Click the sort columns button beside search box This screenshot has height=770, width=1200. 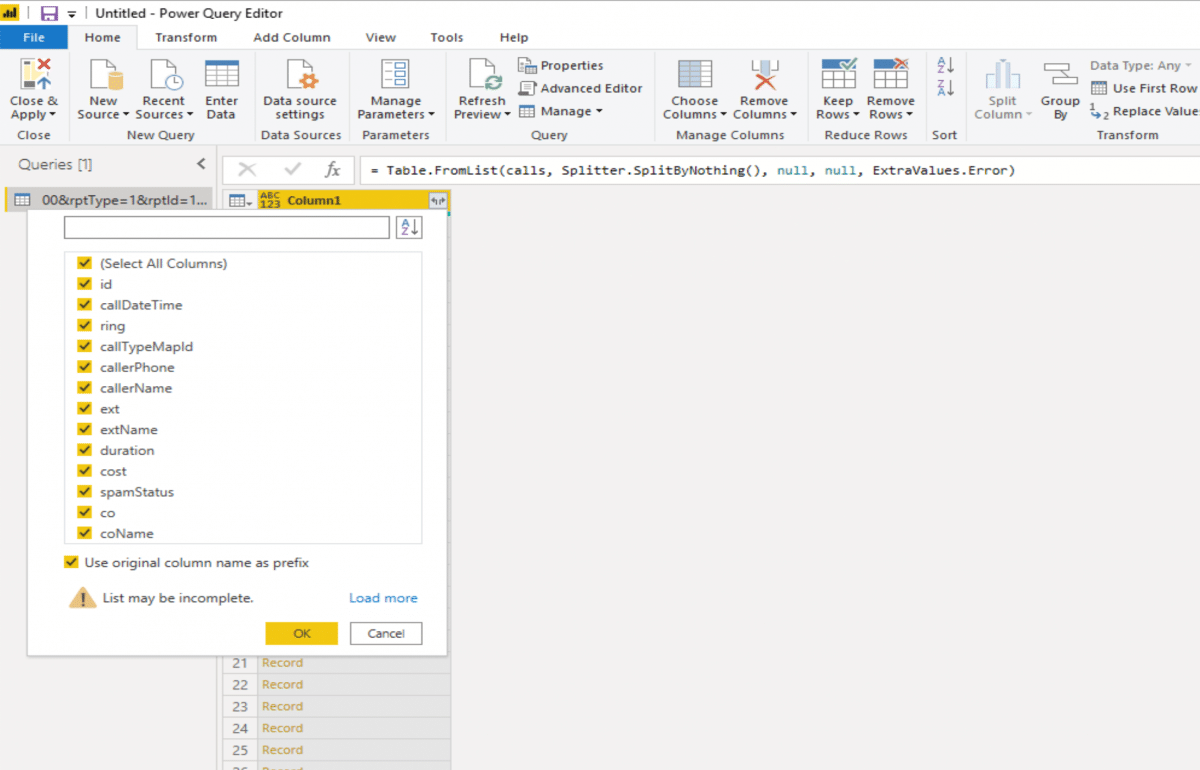409,228
